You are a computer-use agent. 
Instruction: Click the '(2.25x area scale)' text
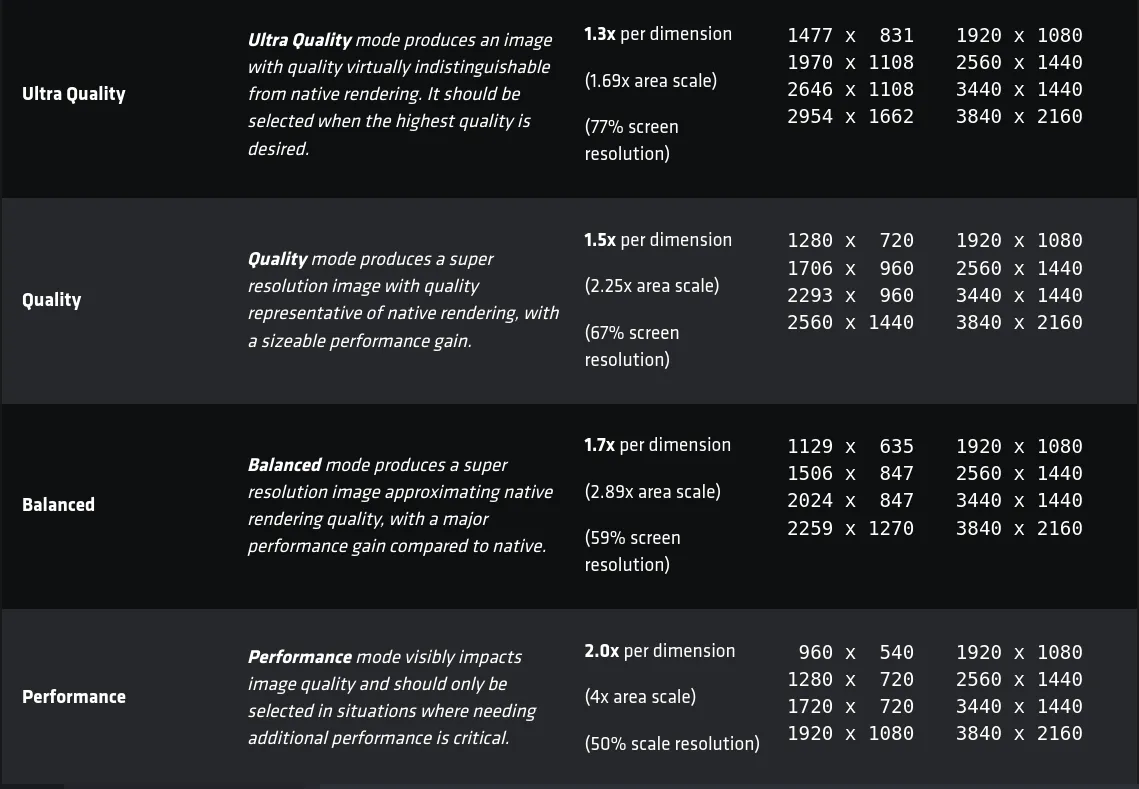(650, 286)
